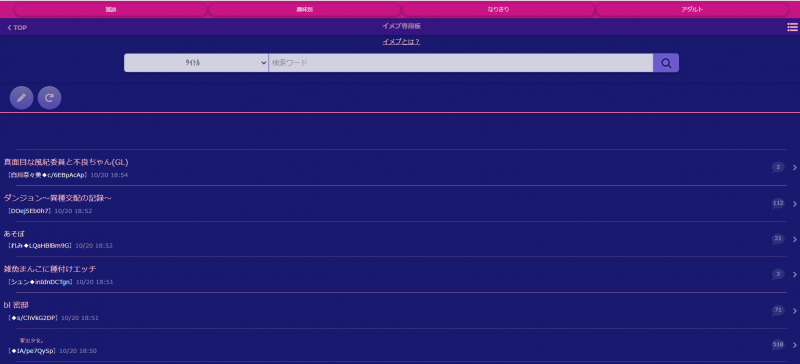This screenshot has width=800, height=364.
Task: Go back via the TOP arrow
Action: click(x=17, y=28)
